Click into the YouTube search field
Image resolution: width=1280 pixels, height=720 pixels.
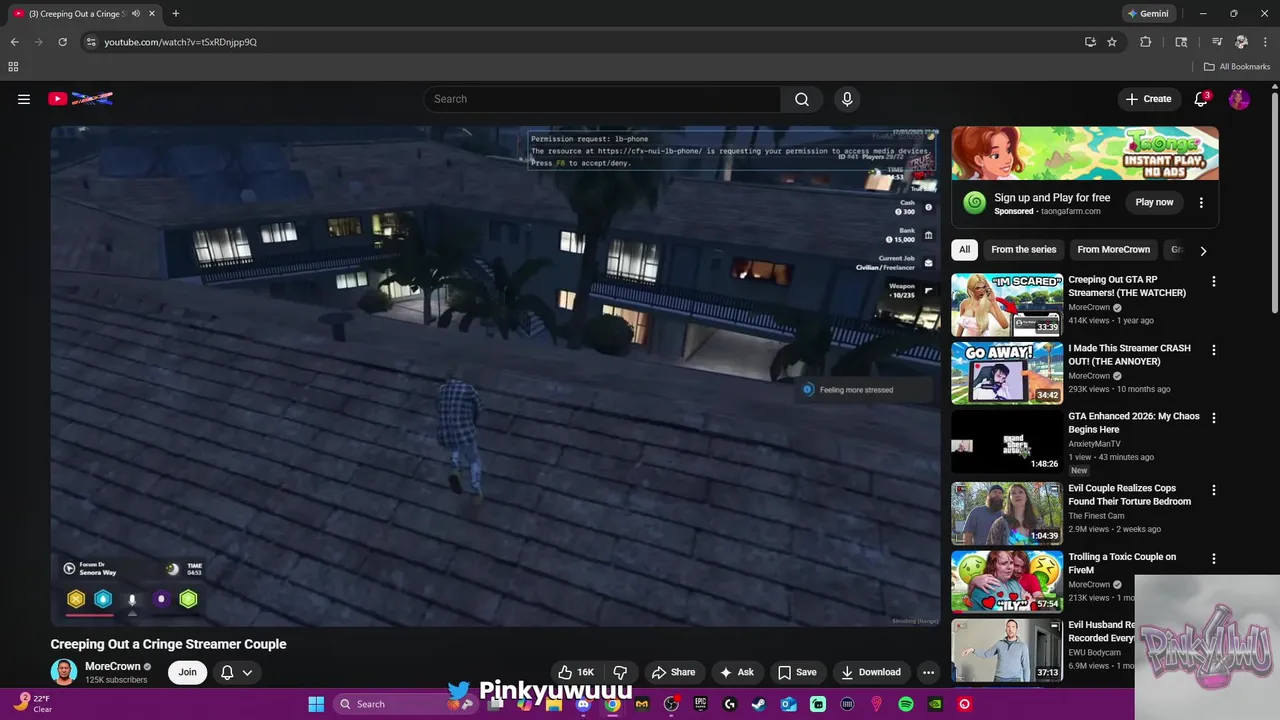coord(602,99)
